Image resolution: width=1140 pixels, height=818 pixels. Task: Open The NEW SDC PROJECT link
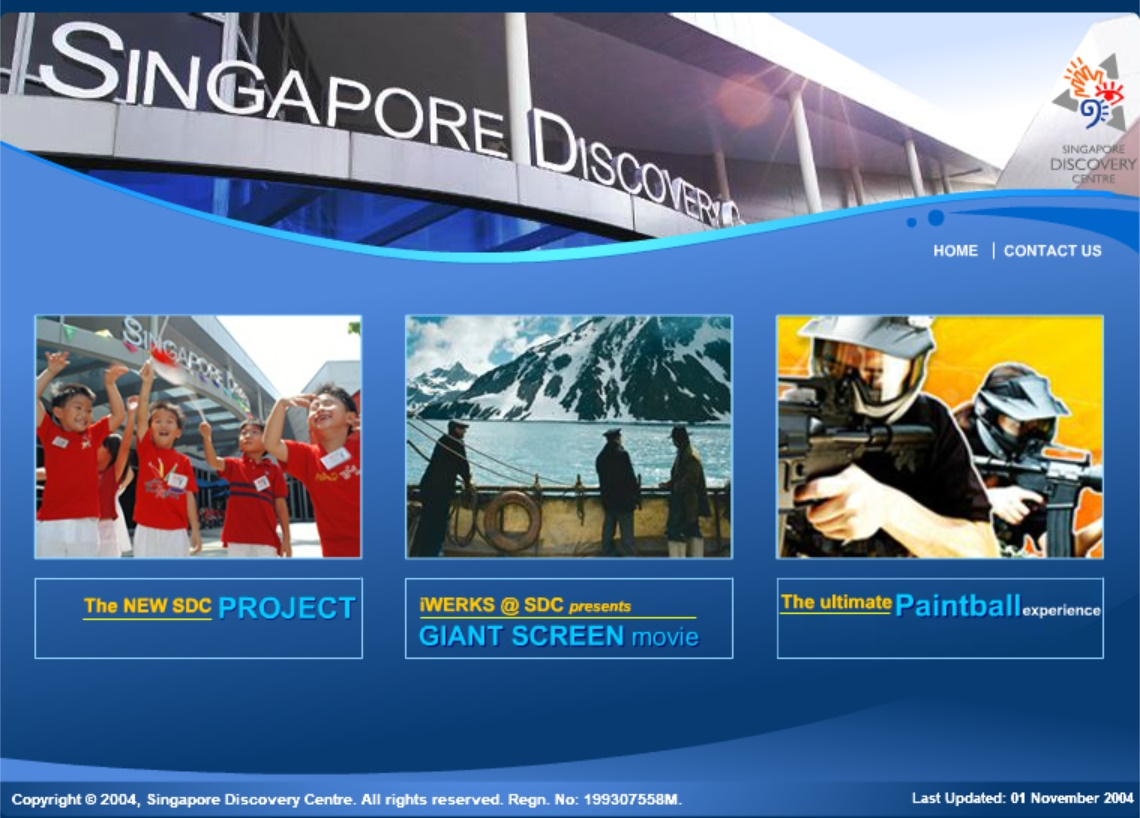tap(198, 618)
